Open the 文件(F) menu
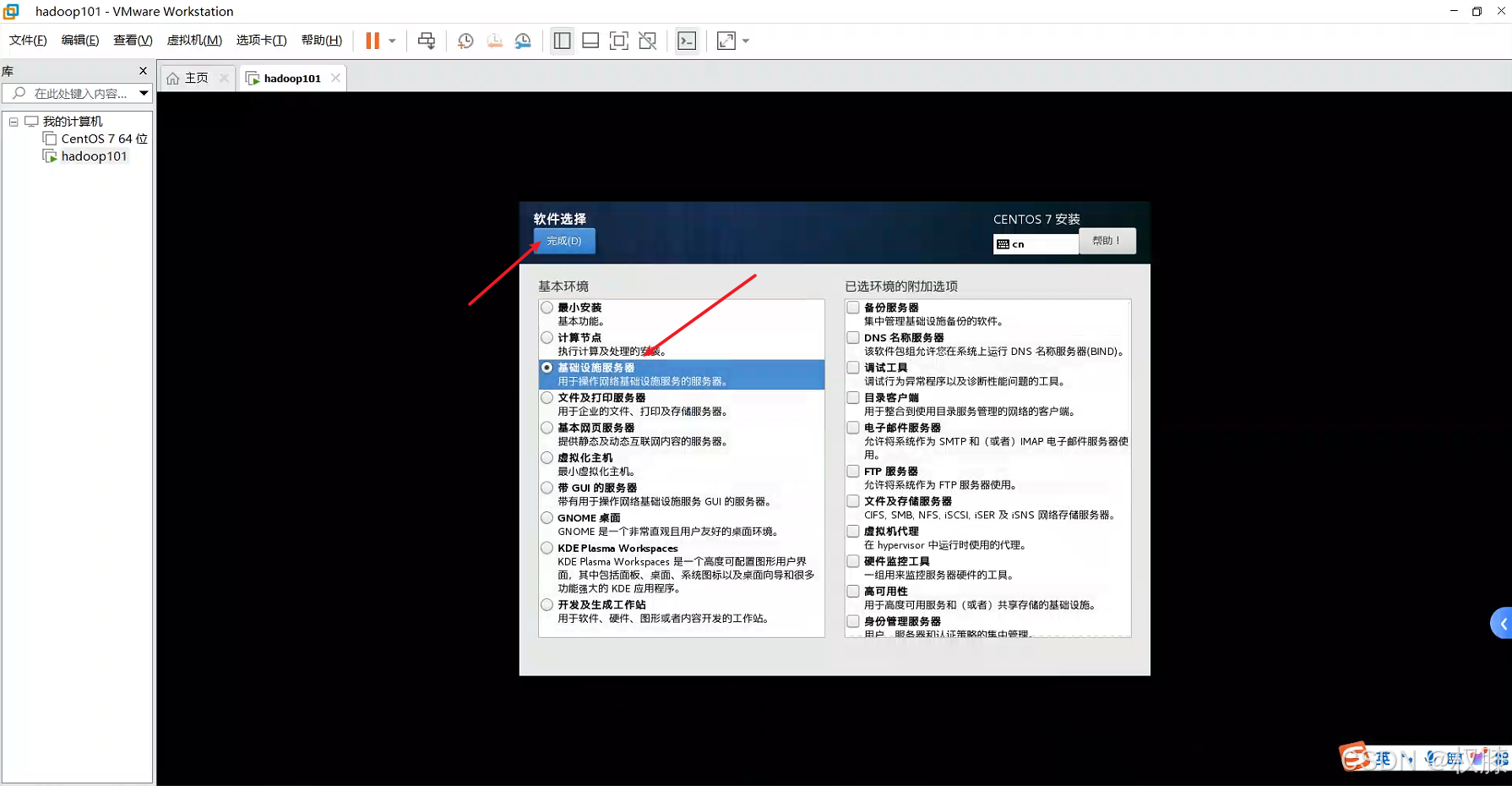The height and width of the screenshot is (786, 1512). tap(28, 41)
